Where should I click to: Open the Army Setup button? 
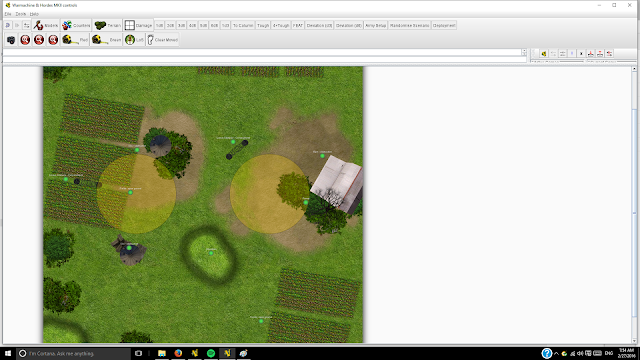(376, 25)
